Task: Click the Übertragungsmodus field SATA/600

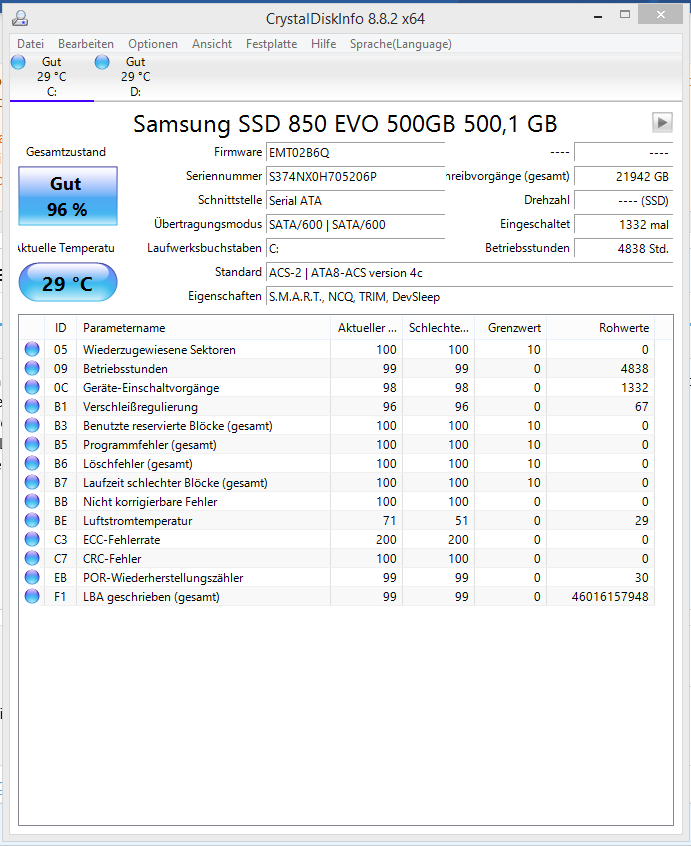Action: coord(355,224)
